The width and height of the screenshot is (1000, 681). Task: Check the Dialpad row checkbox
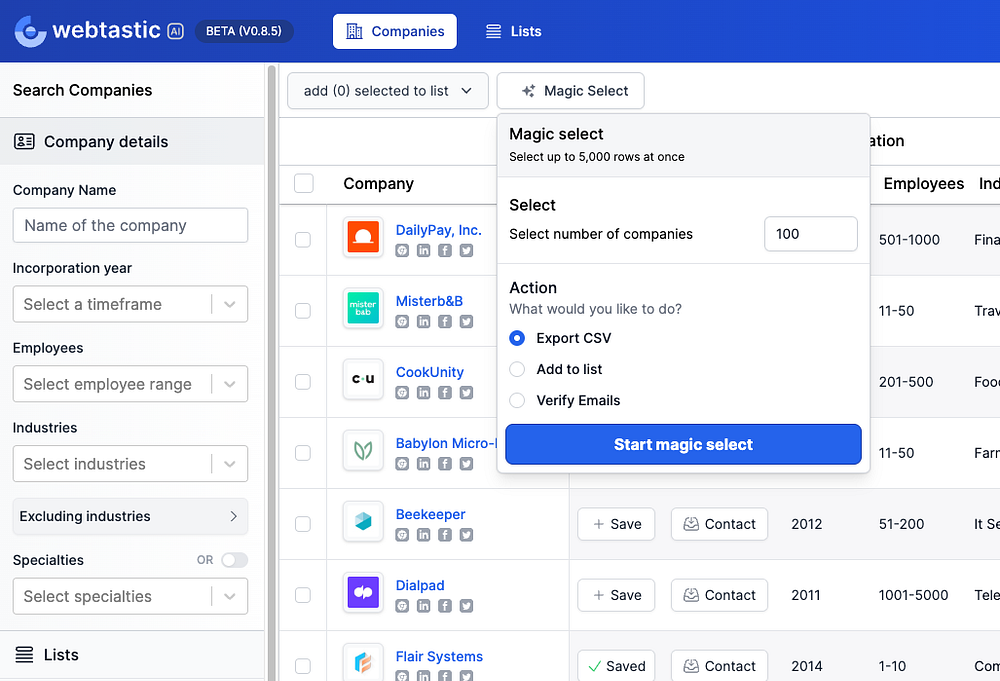click(x=303, y=595)
